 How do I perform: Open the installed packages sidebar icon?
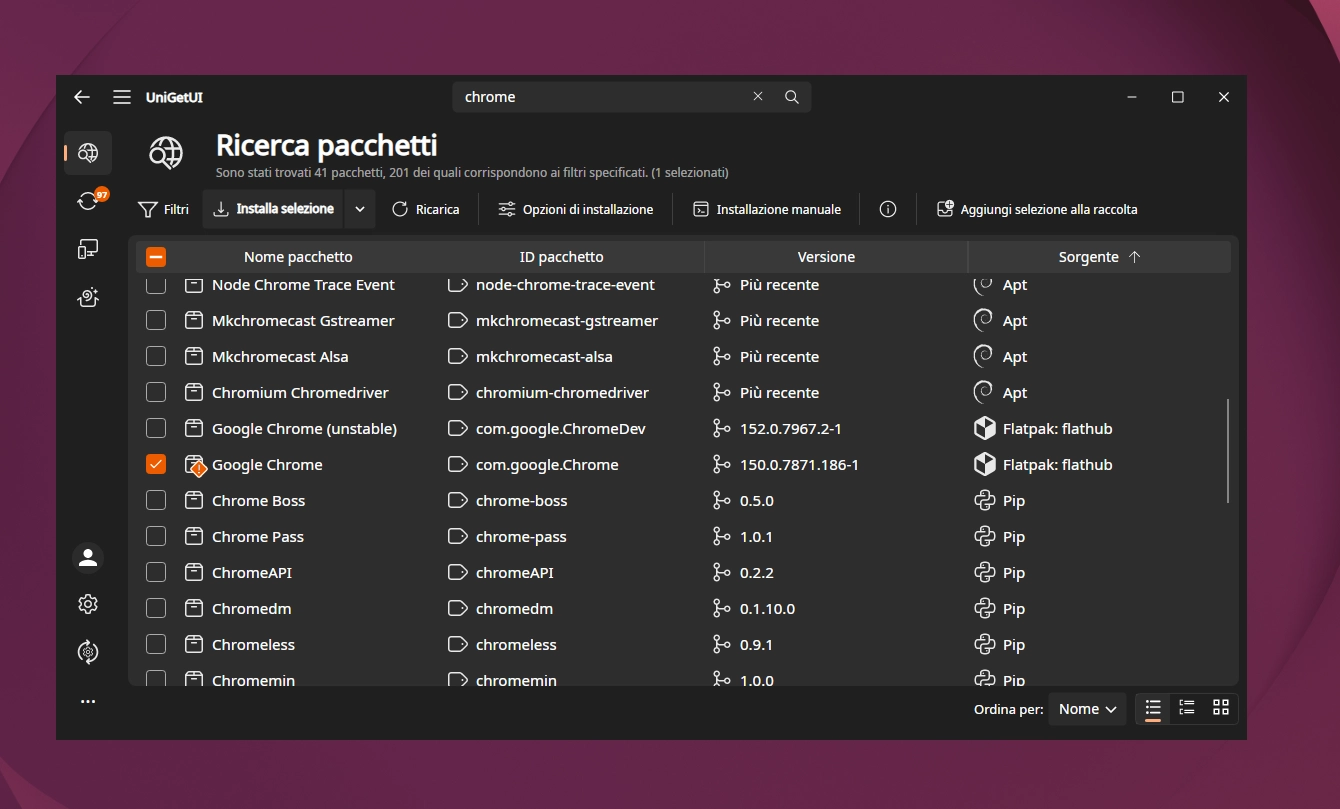pos(88,249)
